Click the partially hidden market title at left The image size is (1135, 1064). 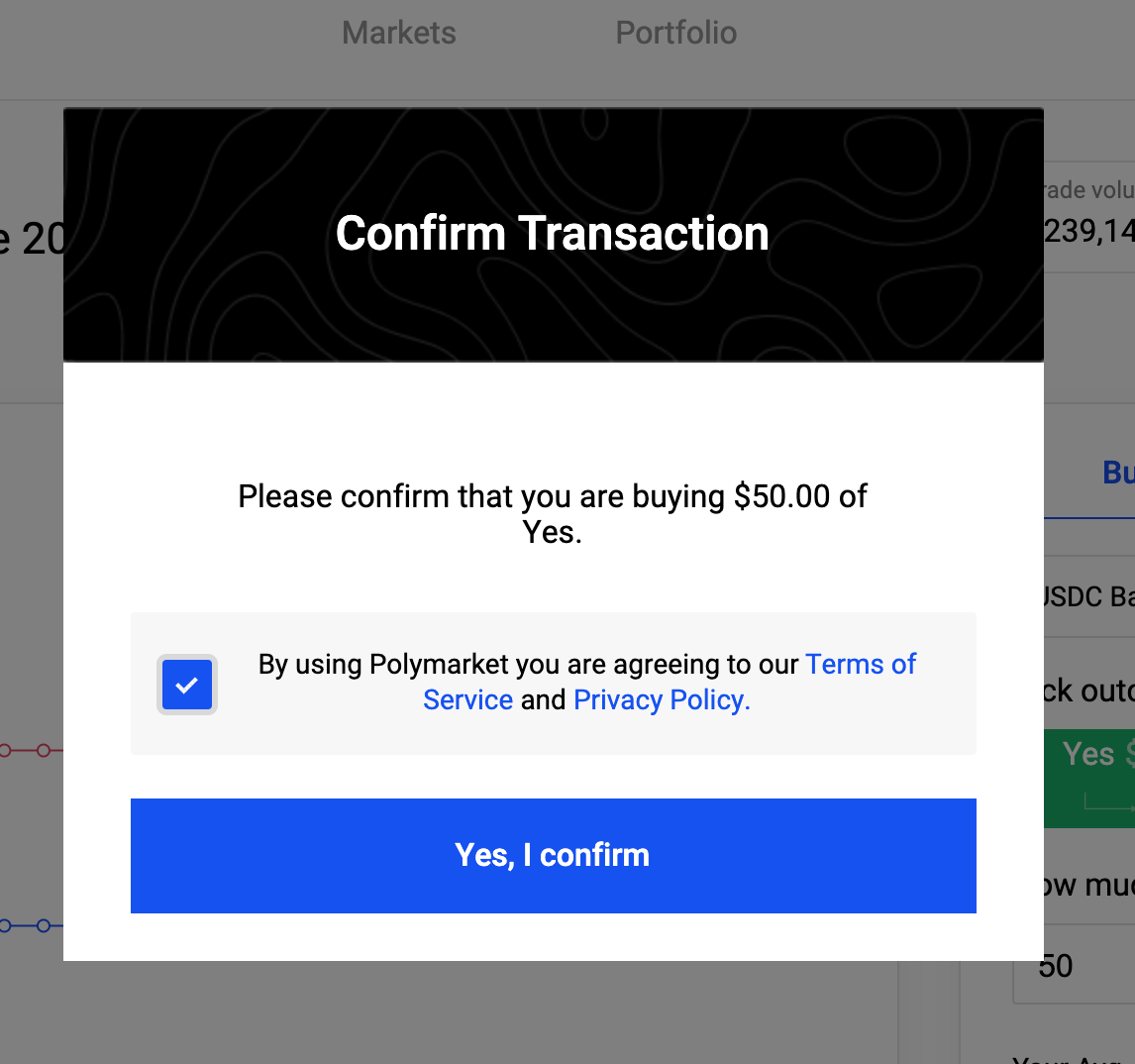(x=32, y=238)
